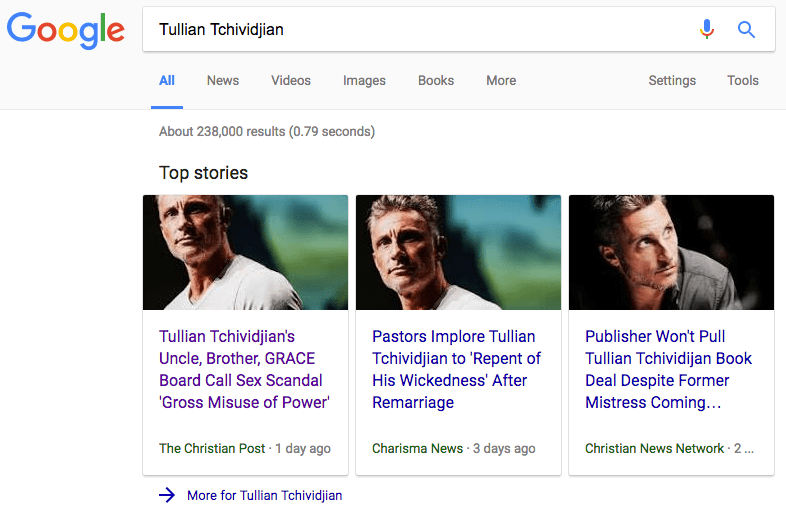This screenshot has width=786, height=514.
Task: Click '3 days ago' timestamp
Action: click(504, 448)
